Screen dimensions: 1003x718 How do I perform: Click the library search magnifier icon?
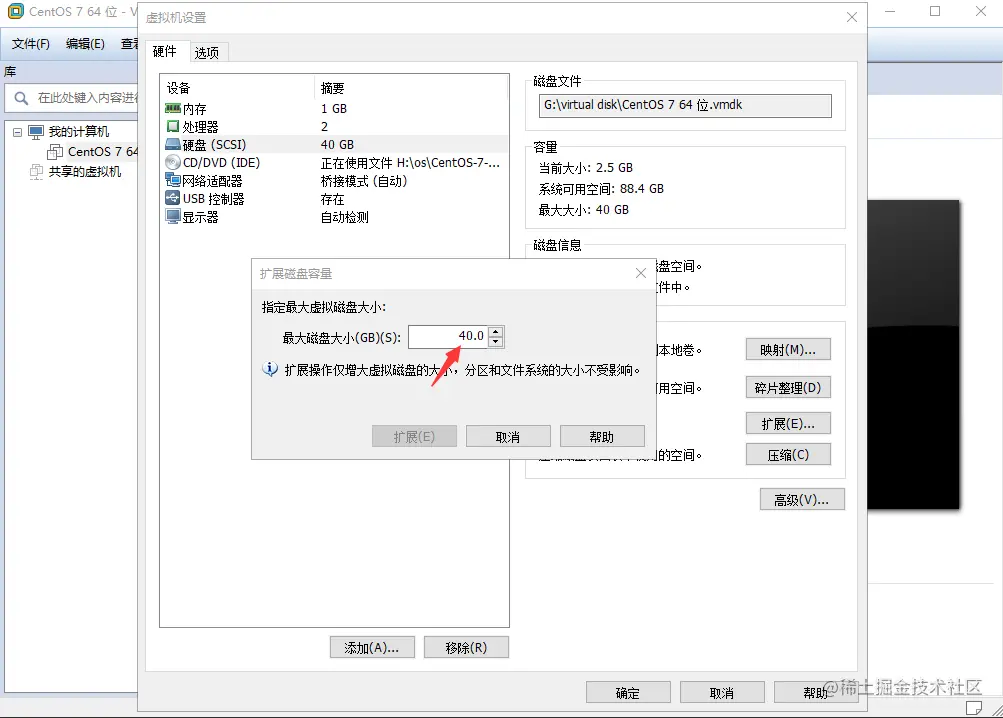[x=21, y=98]
